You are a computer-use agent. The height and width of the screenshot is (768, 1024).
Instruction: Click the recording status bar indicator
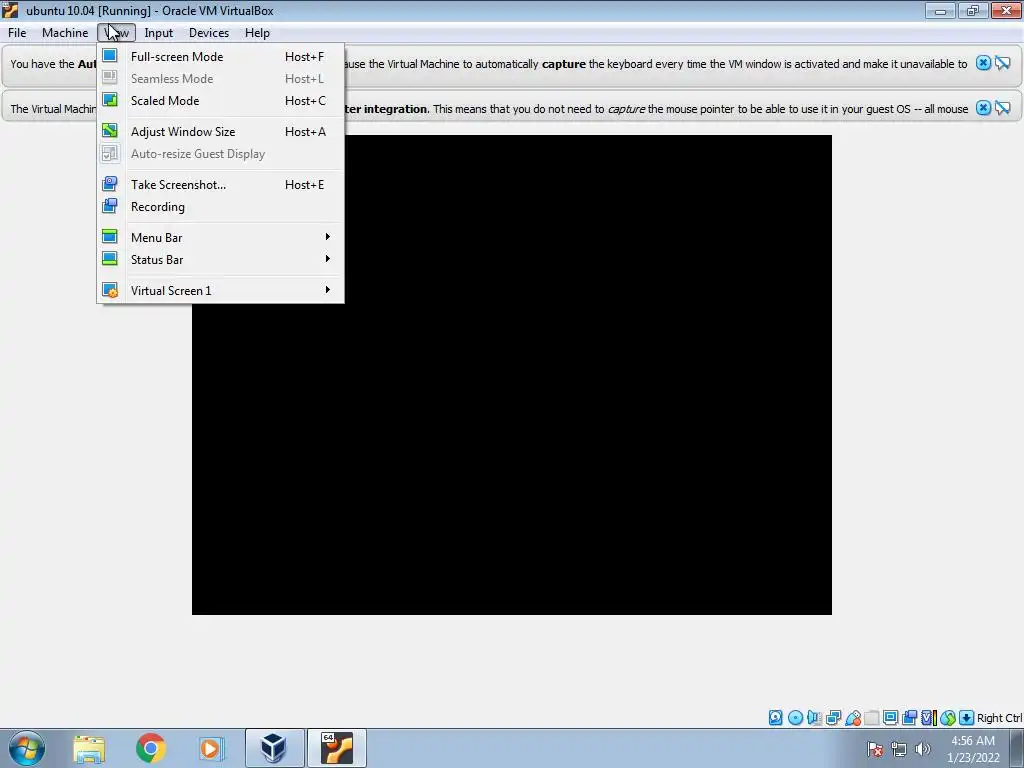pos(909,718)
